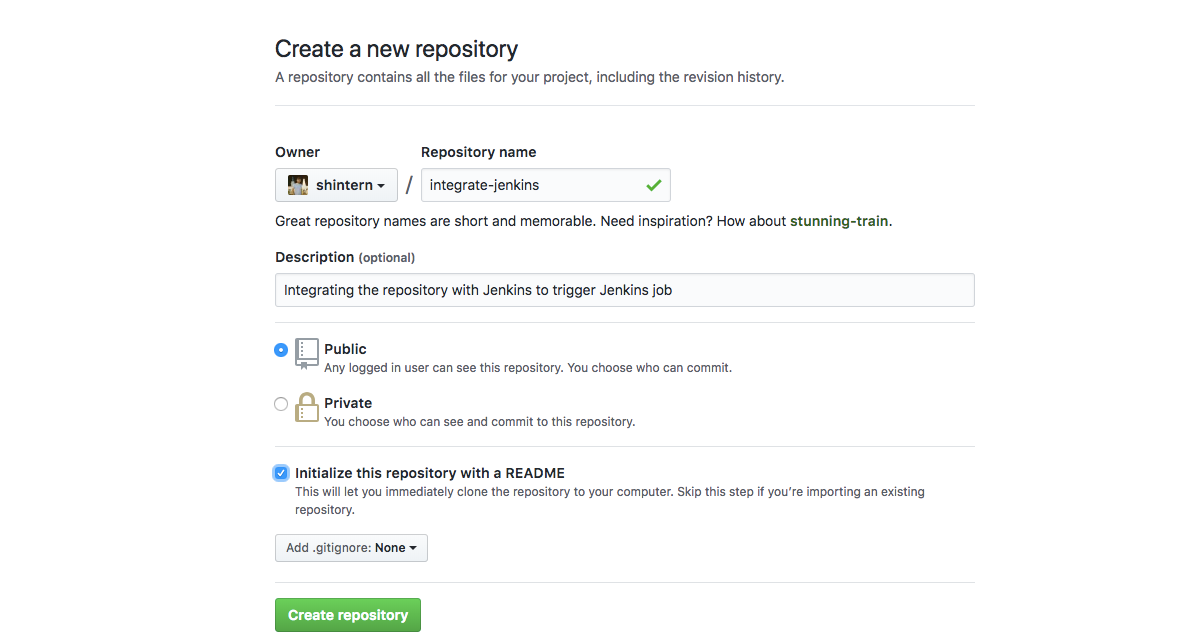1197x635 pixels.
Task: Click the Public option label text
Action: click(345, 349)
